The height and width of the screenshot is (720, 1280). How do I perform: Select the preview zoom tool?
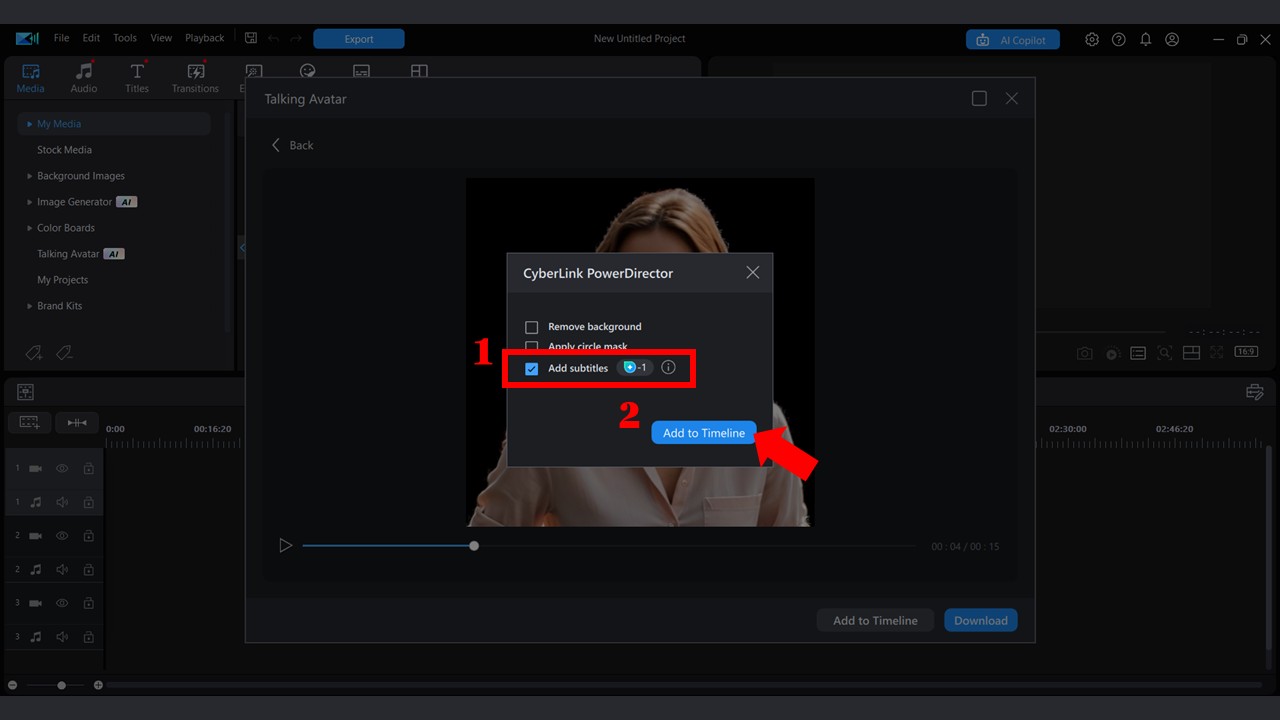coord(1164,352)
